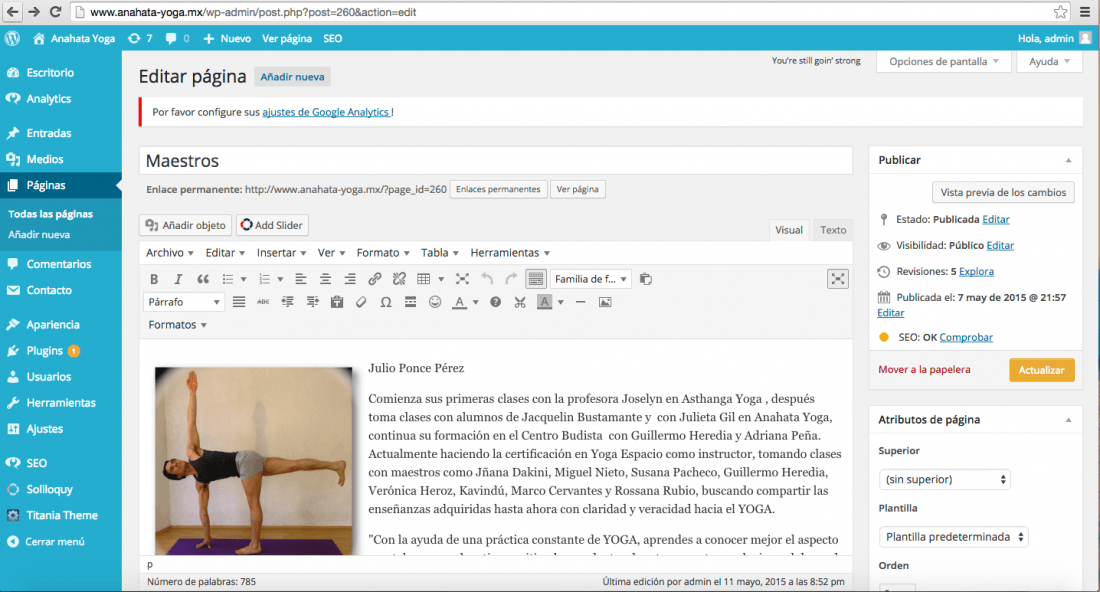The image size is (1100, 592).
Task: Open the Formato menu in the editor
Action: 383,253
